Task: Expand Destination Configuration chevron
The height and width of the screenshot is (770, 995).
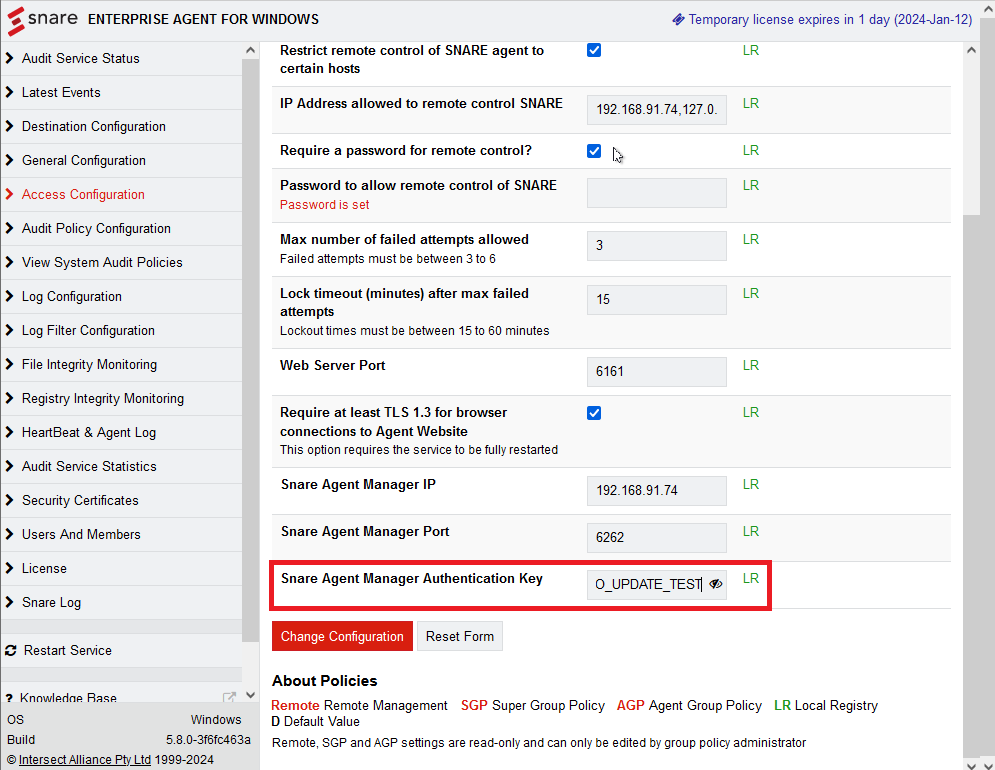Action: (x=10, y=126)
